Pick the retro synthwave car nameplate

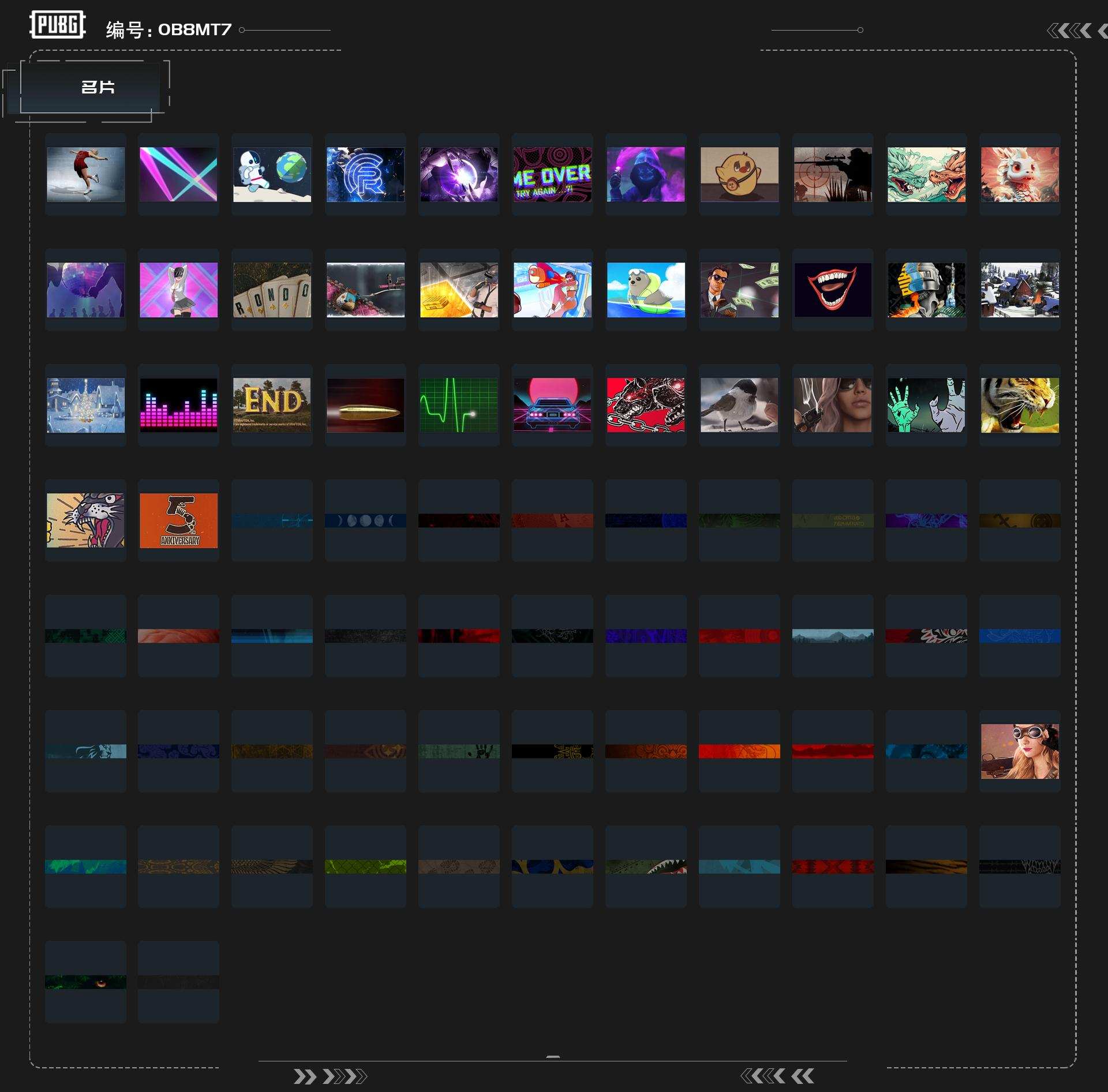pyautogui.click(x=552, y=405)
